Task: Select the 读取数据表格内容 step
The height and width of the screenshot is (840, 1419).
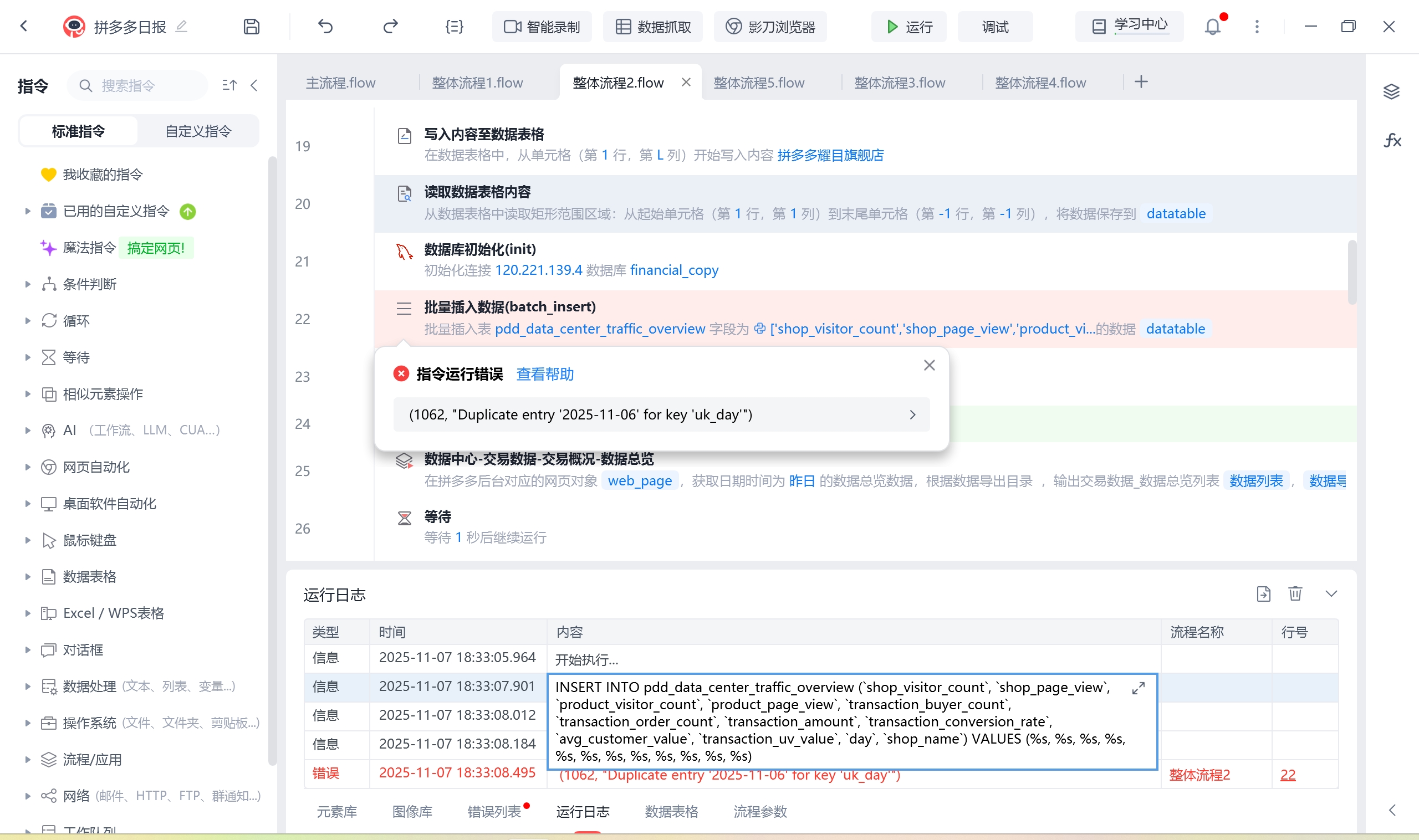Action: click(865, 203)
